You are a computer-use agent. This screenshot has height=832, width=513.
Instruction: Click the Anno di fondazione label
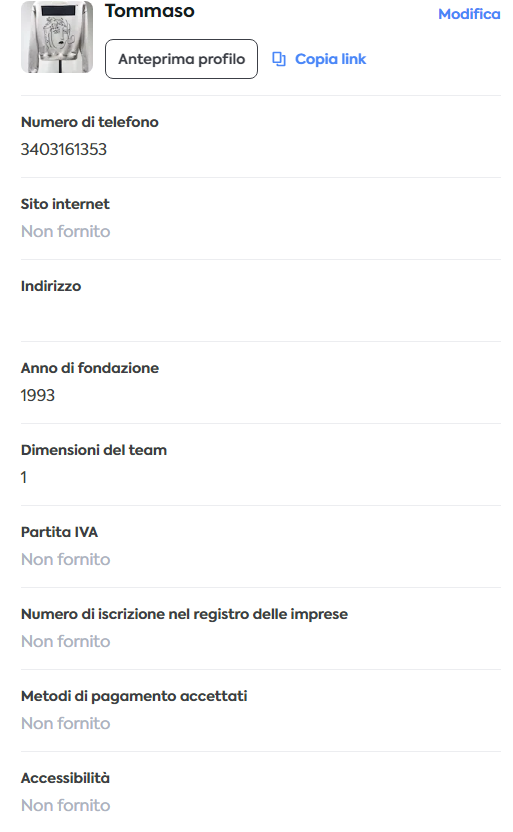coord(90,368)
